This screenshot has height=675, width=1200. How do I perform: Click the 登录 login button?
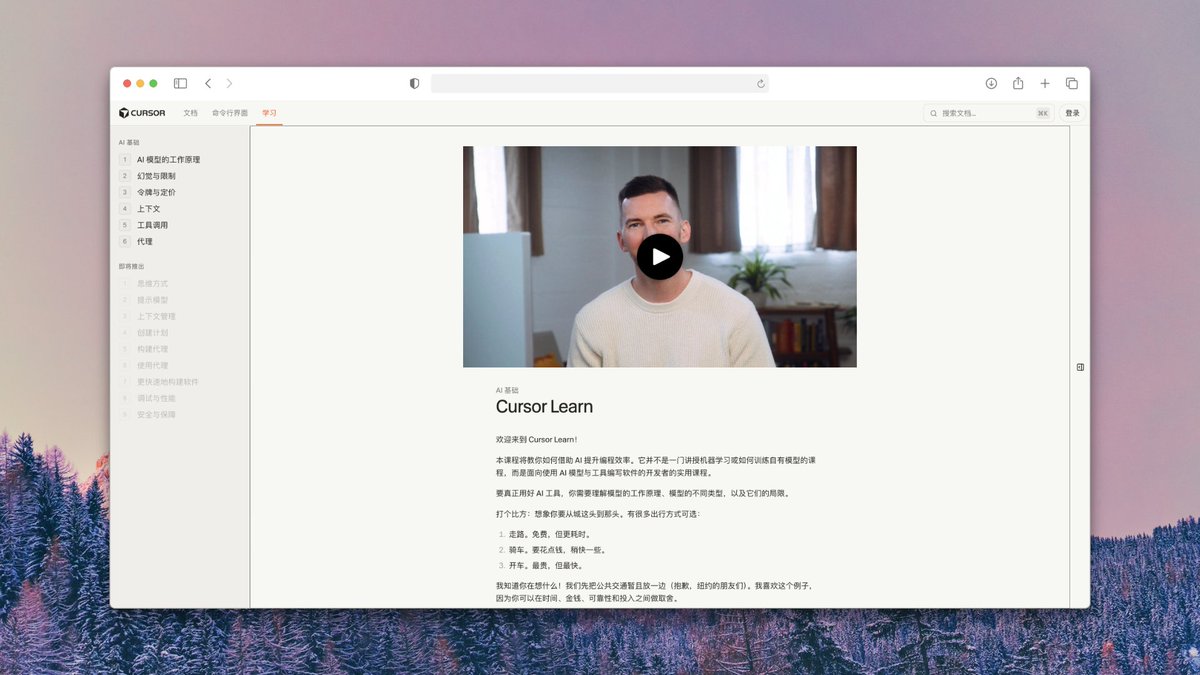coord(1072,113)
